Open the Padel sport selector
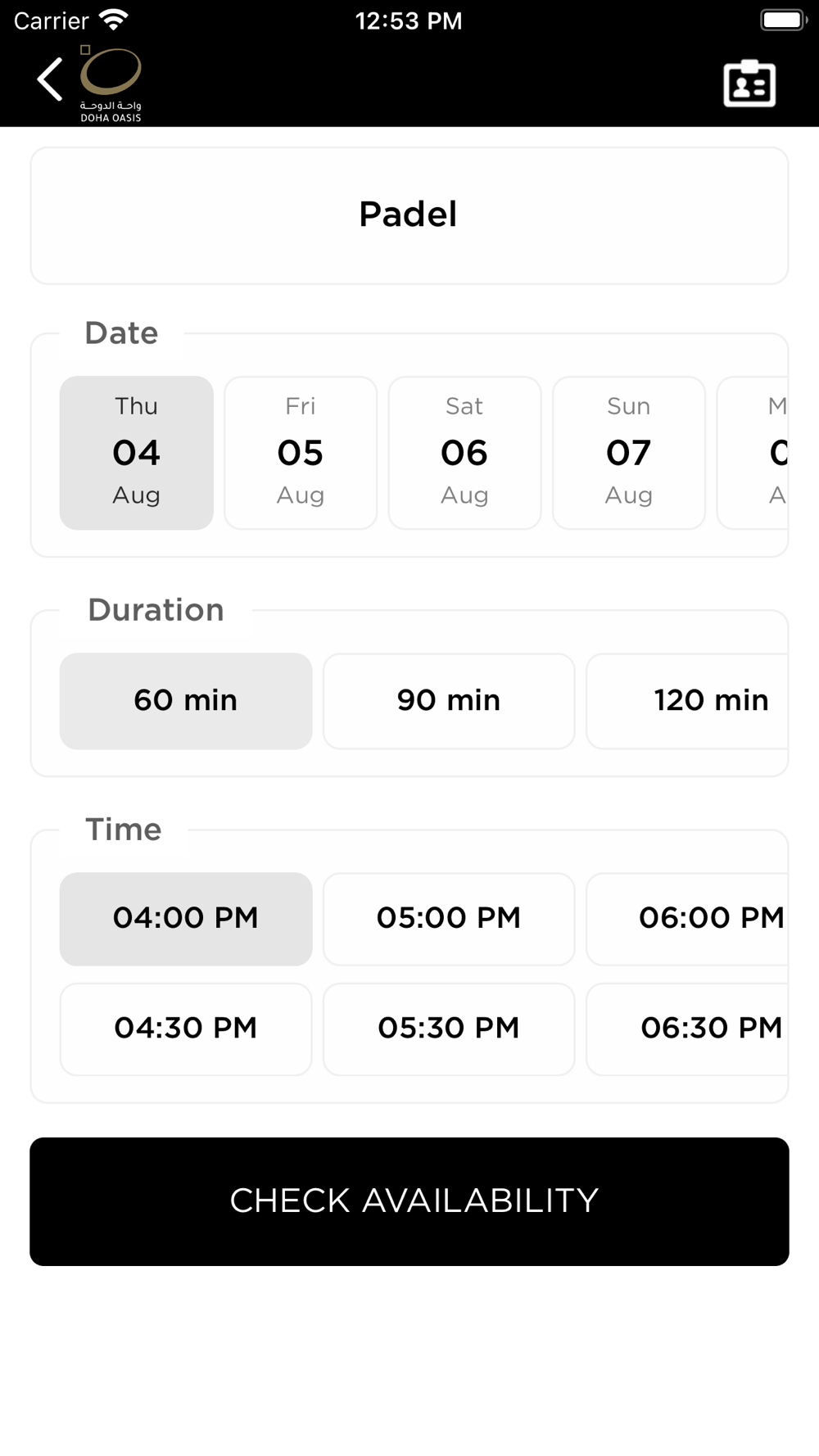This screenshot has height=1456, width=819. coord(409,216)
